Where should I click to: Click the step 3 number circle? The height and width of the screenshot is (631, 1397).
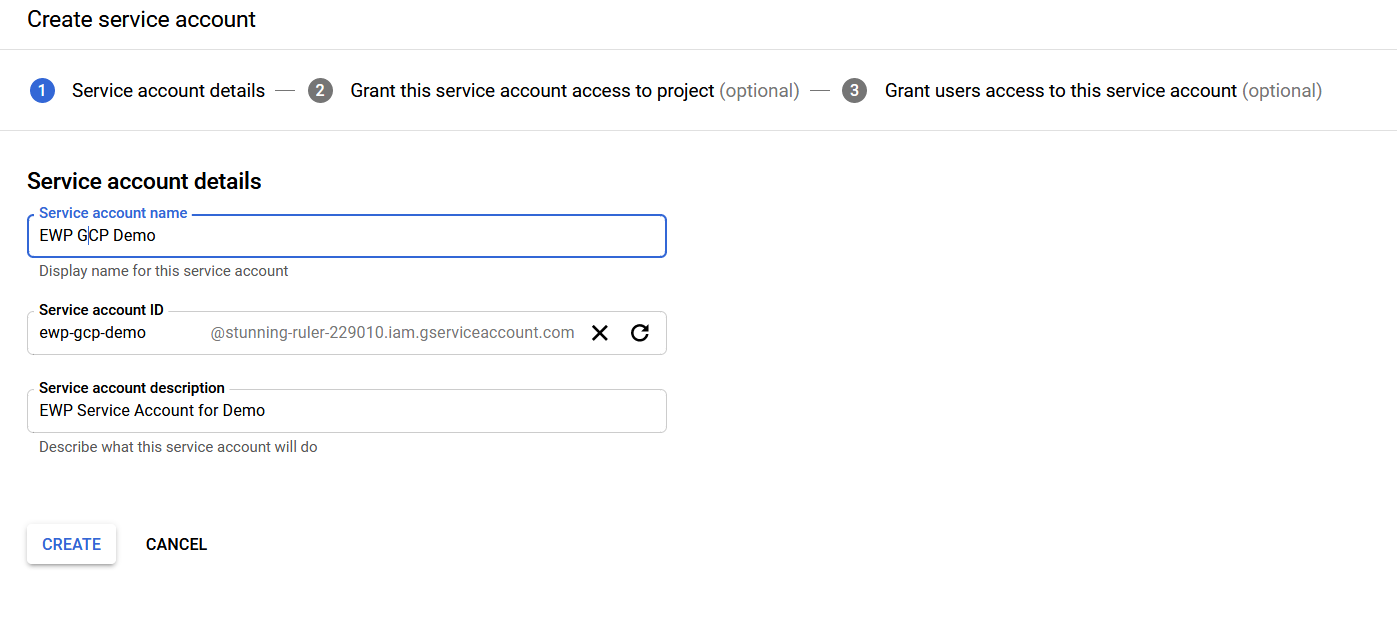coord(854,91)
